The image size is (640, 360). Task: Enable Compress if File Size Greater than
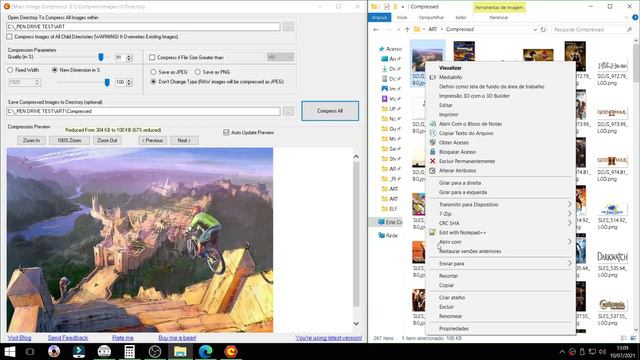click(152, 58)
